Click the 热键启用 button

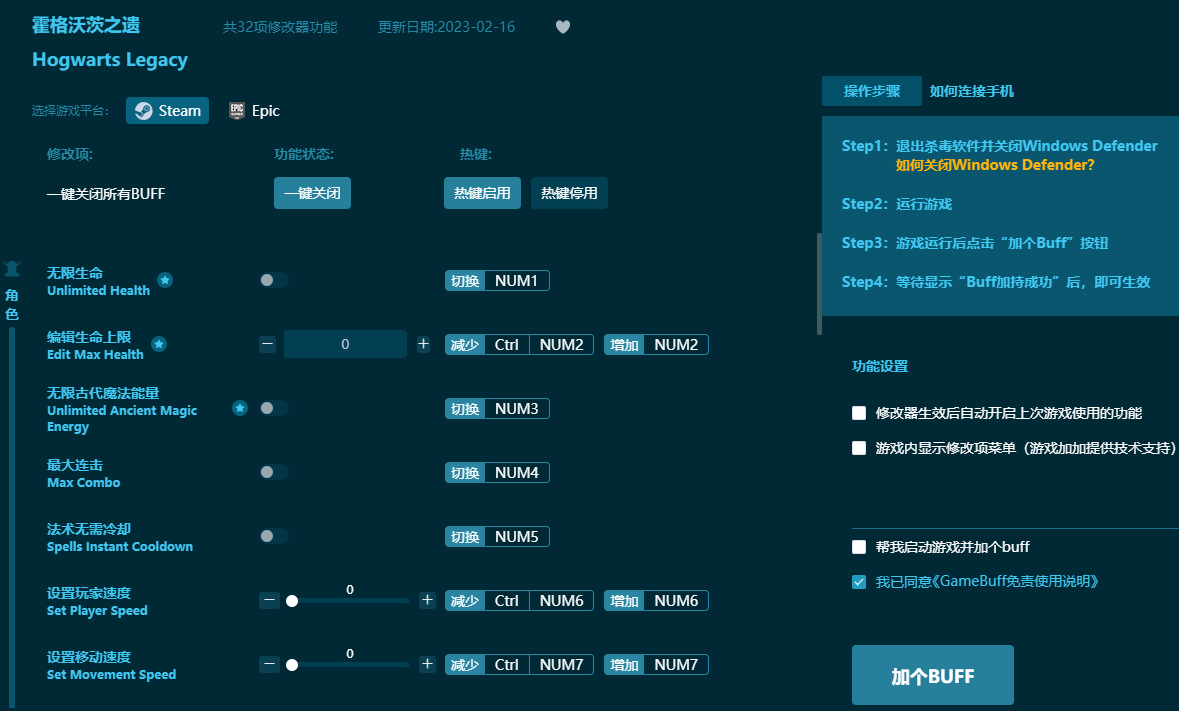point(482,193)
